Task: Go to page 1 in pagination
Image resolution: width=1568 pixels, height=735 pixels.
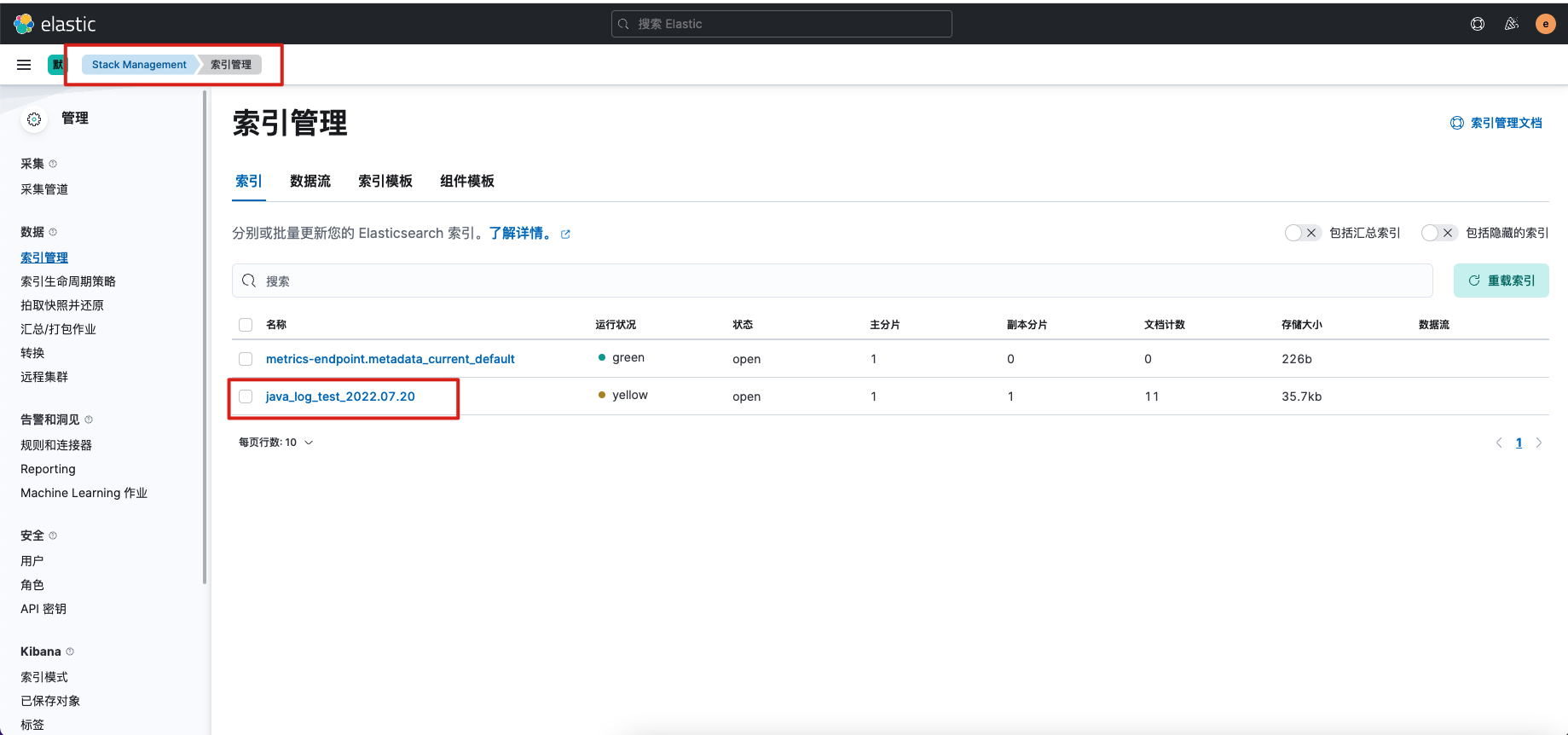Action: (1519, 443)
